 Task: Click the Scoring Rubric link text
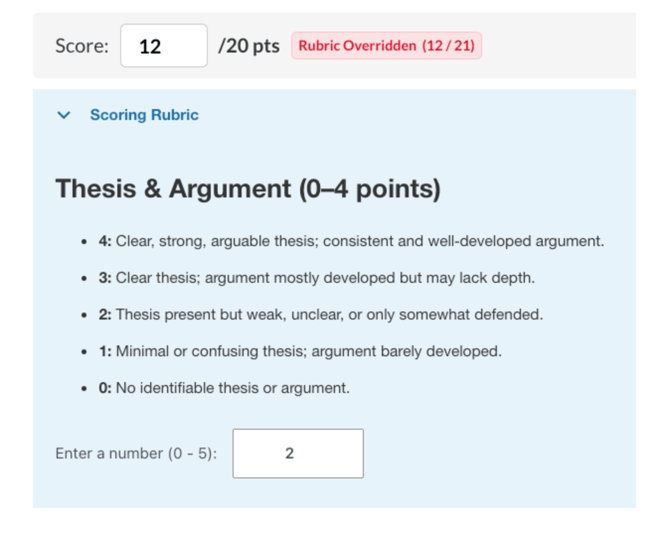tap(144, 115)
